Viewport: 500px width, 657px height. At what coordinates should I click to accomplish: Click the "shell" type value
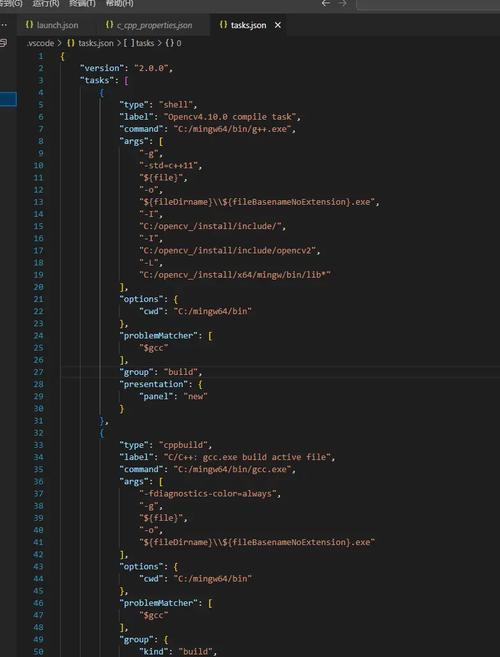[x=176, y=104]
